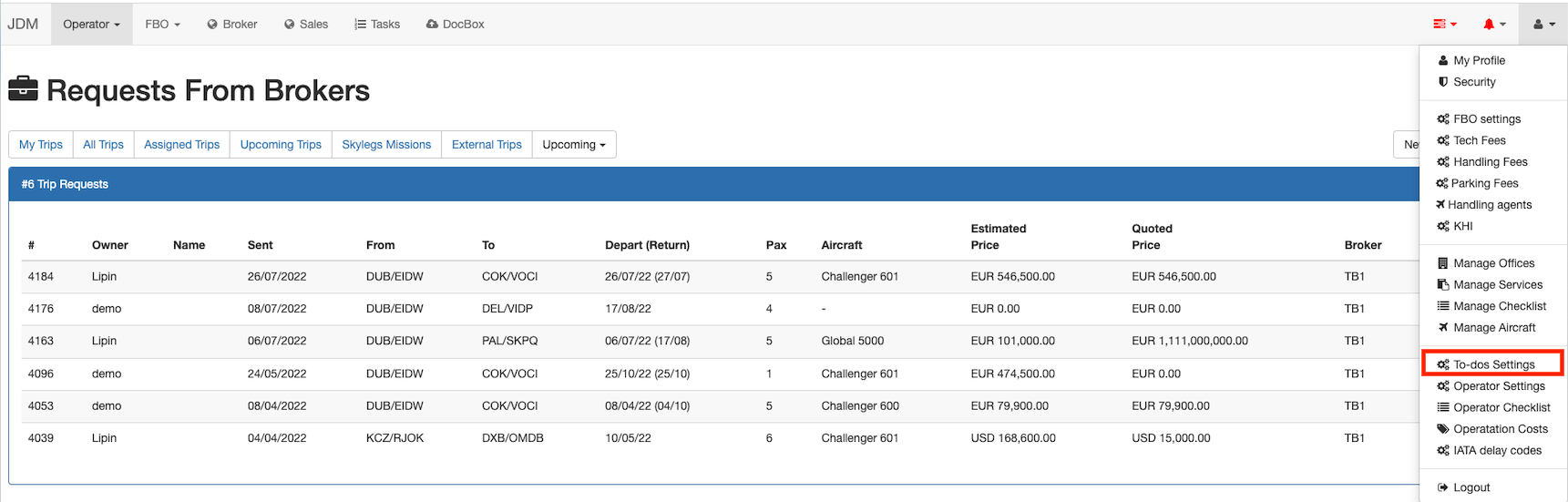This screenshot has width=1568, height=502.
Task: Select Manage Aircraft menu entry
Action: click(x=1494, y=328)
